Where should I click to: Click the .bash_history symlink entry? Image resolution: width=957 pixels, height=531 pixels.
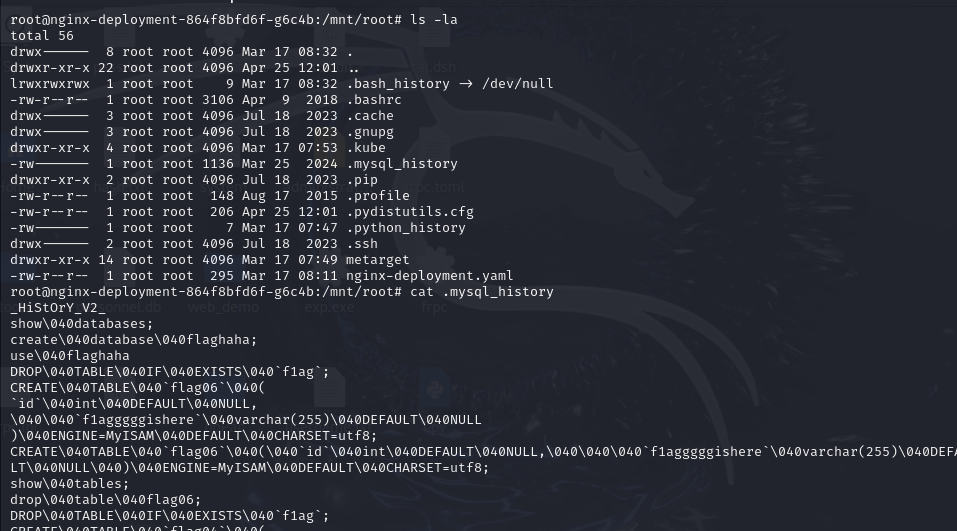click(398, 84)
